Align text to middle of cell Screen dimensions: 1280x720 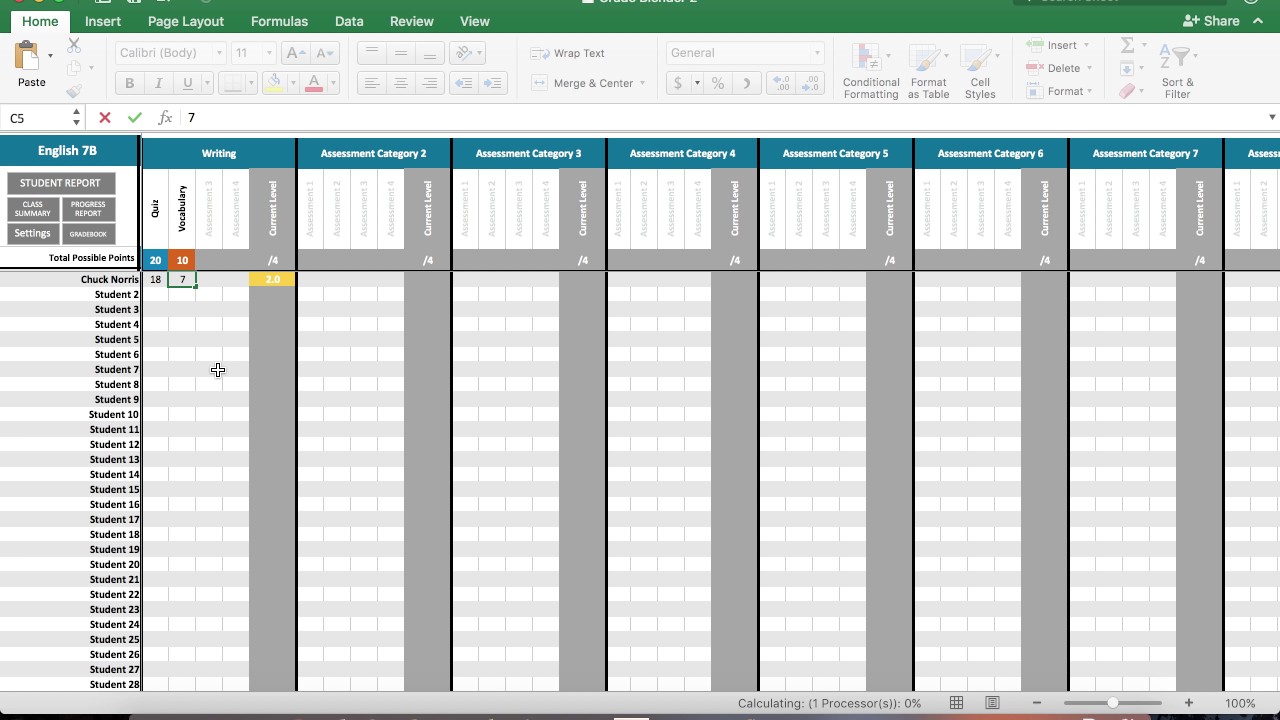point(400,53)
